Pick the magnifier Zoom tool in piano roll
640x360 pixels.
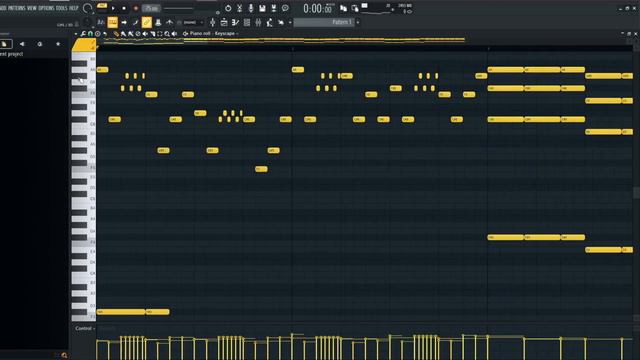pyautogui.click(x=167, y=34)
